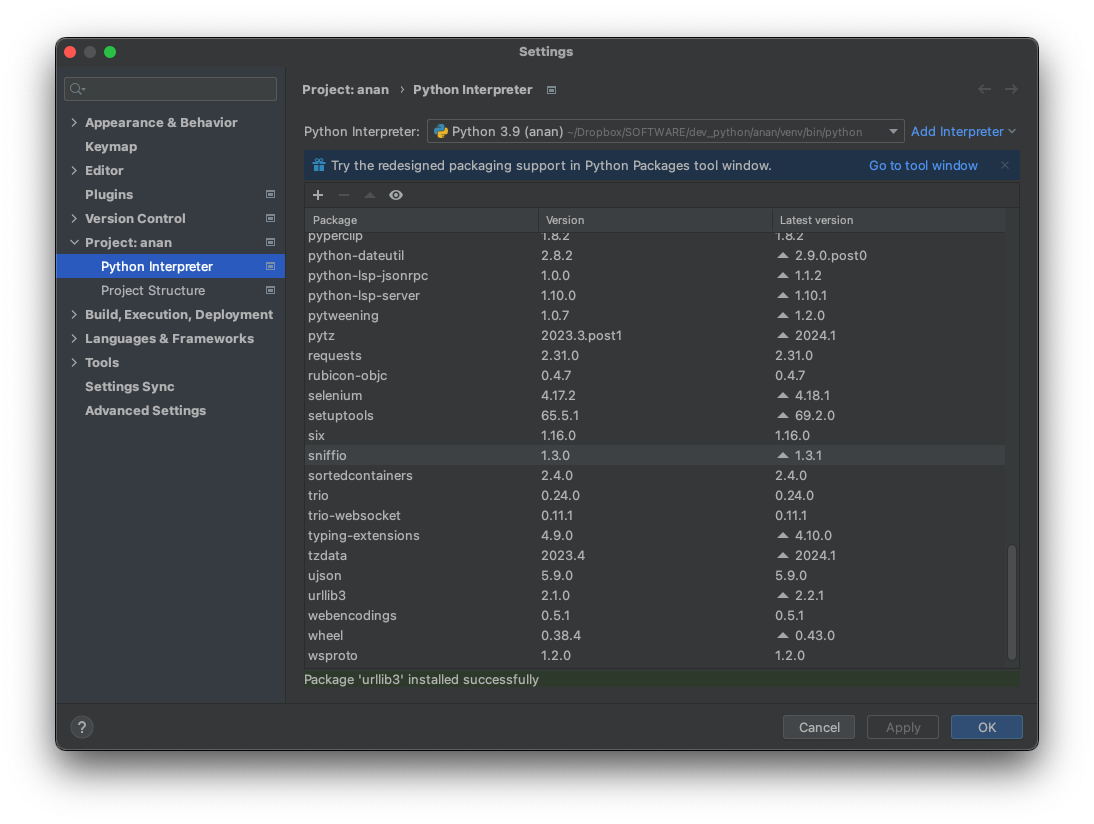
Task: Click the package list vertical scrollbar
Action: (1012, 602)
